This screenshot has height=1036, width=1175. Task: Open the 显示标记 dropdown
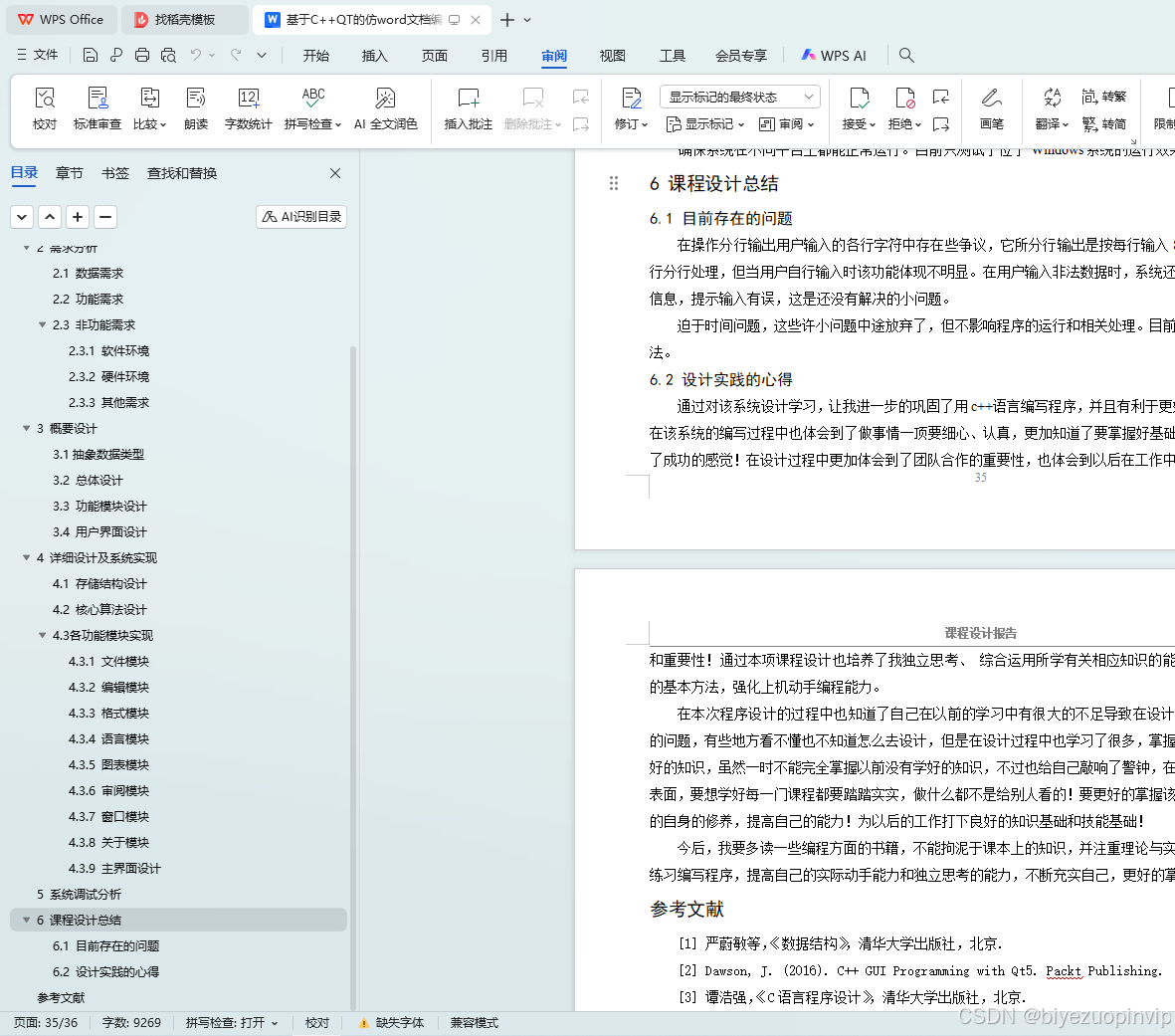(705, 123)
